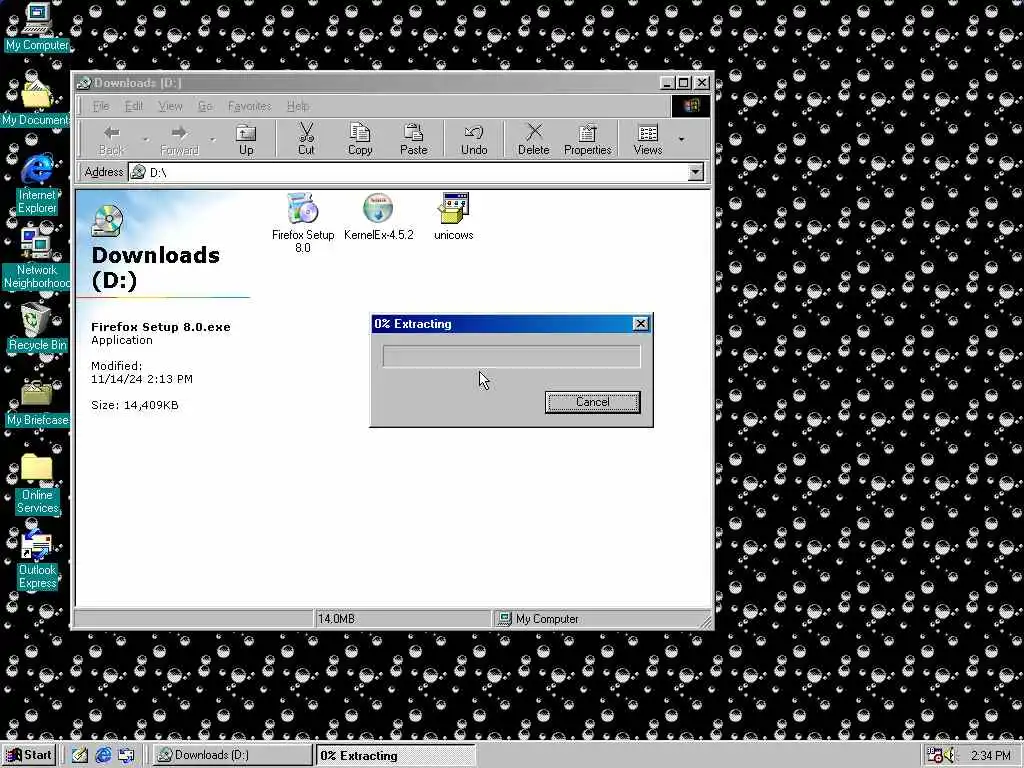The width and height of the screenshot is (1024, 768).
Task: Open My Briefcase desktop icon
Action: click(37, 402)
